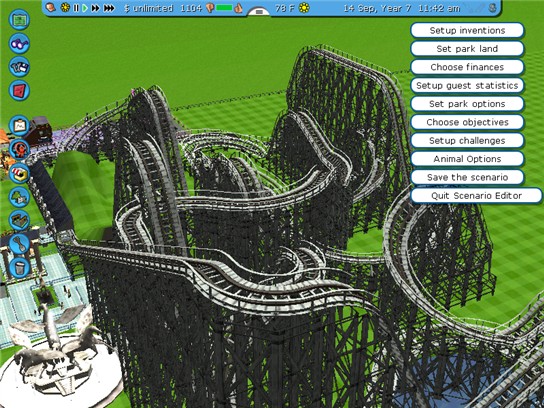Open the Setup inventions menu
544x408 pixels.
467,31
